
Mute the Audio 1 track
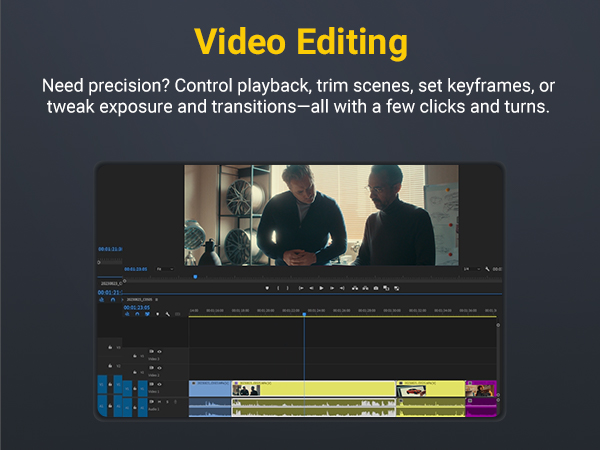click(159, 402)
